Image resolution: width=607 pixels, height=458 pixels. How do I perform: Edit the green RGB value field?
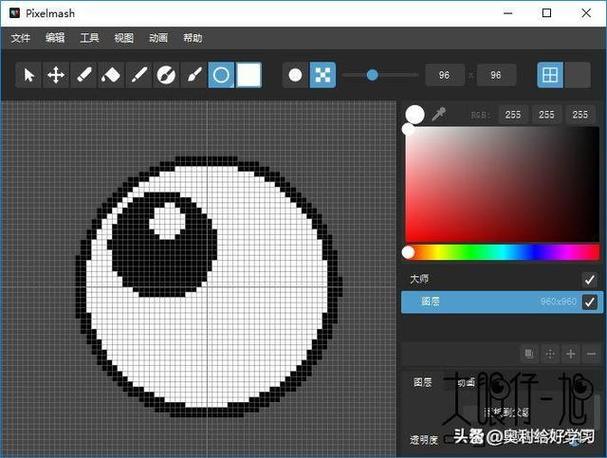click(547, 115)
